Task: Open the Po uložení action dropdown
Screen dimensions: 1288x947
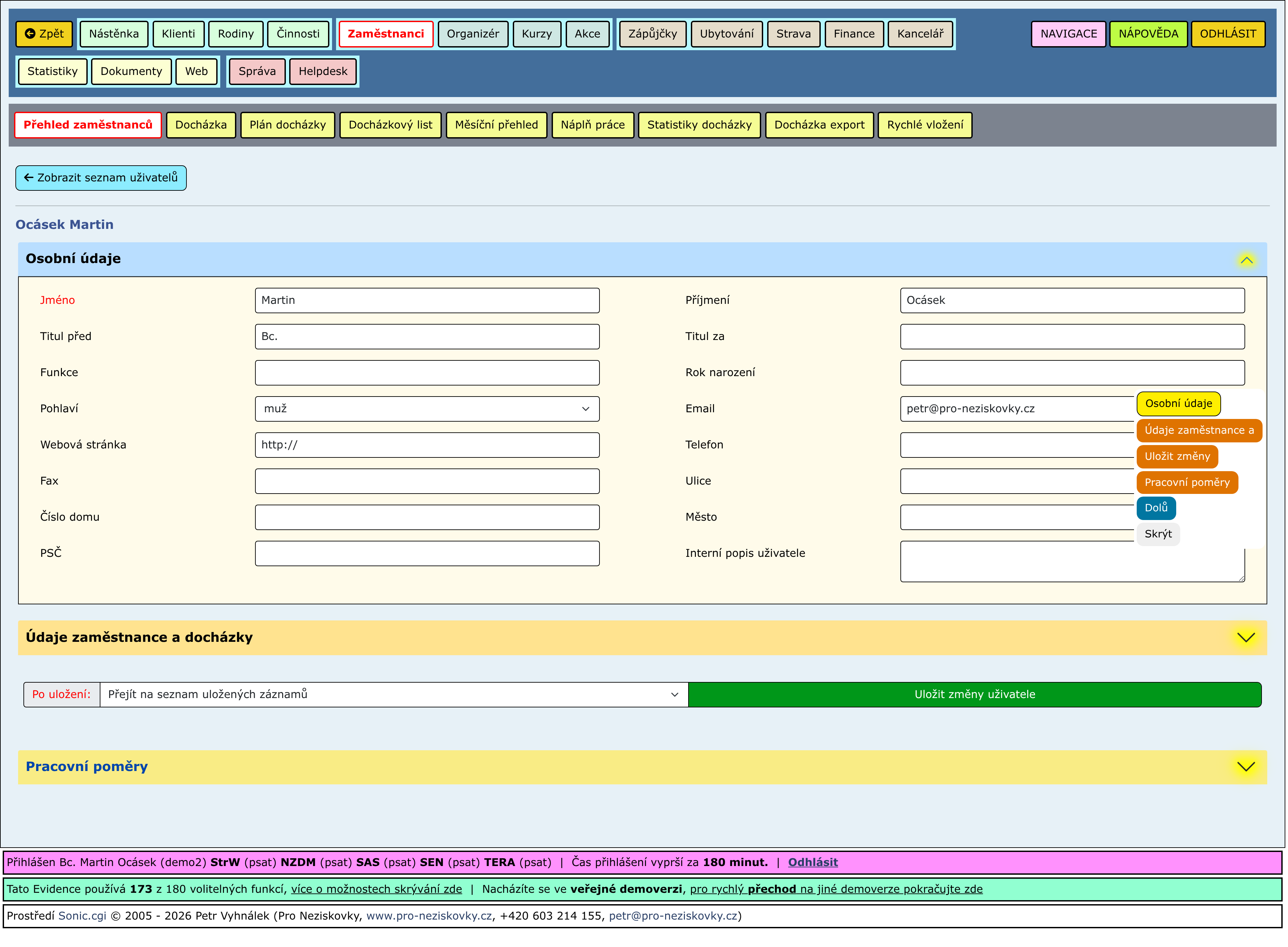Action: [x=393, y=695]
